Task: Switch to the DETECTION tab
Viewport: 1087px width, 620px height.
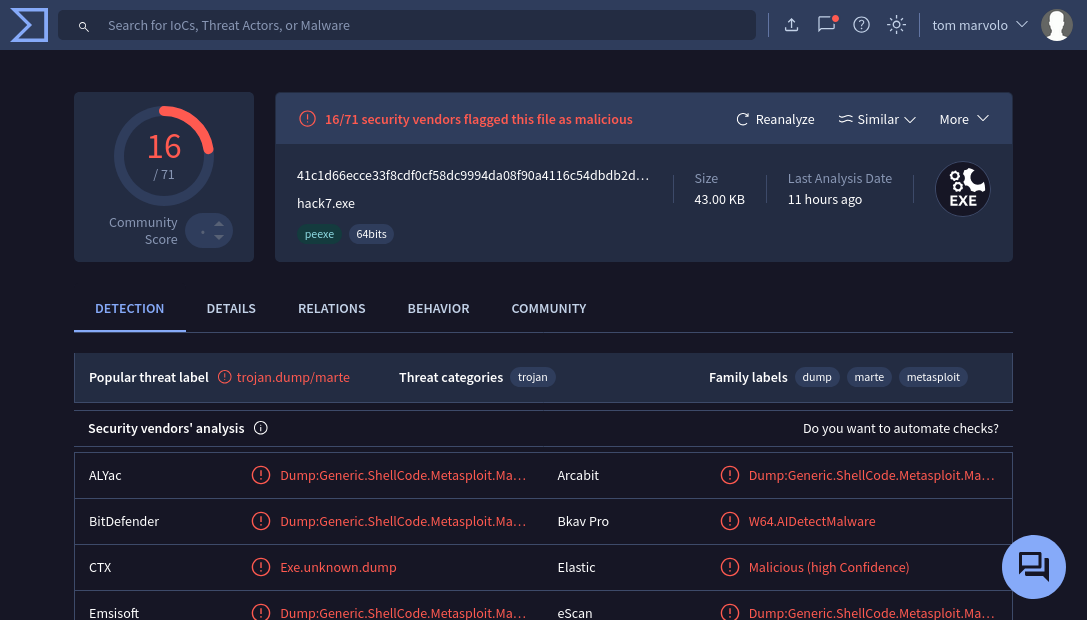Action: (130, 309)
